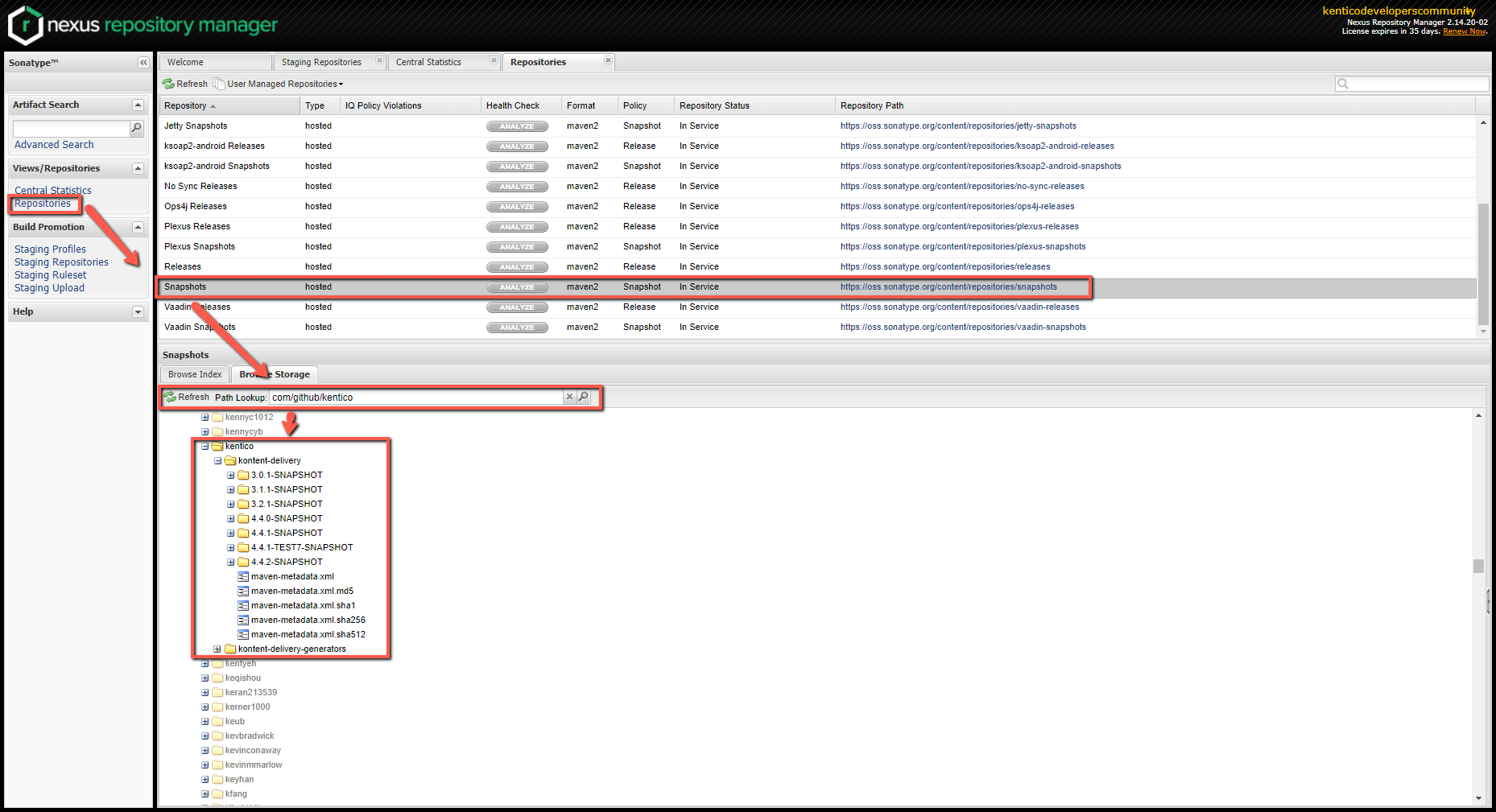1496x812 pixels.
Task: Open Central Statistics sidebar link
Action: [x=53, y=191]
